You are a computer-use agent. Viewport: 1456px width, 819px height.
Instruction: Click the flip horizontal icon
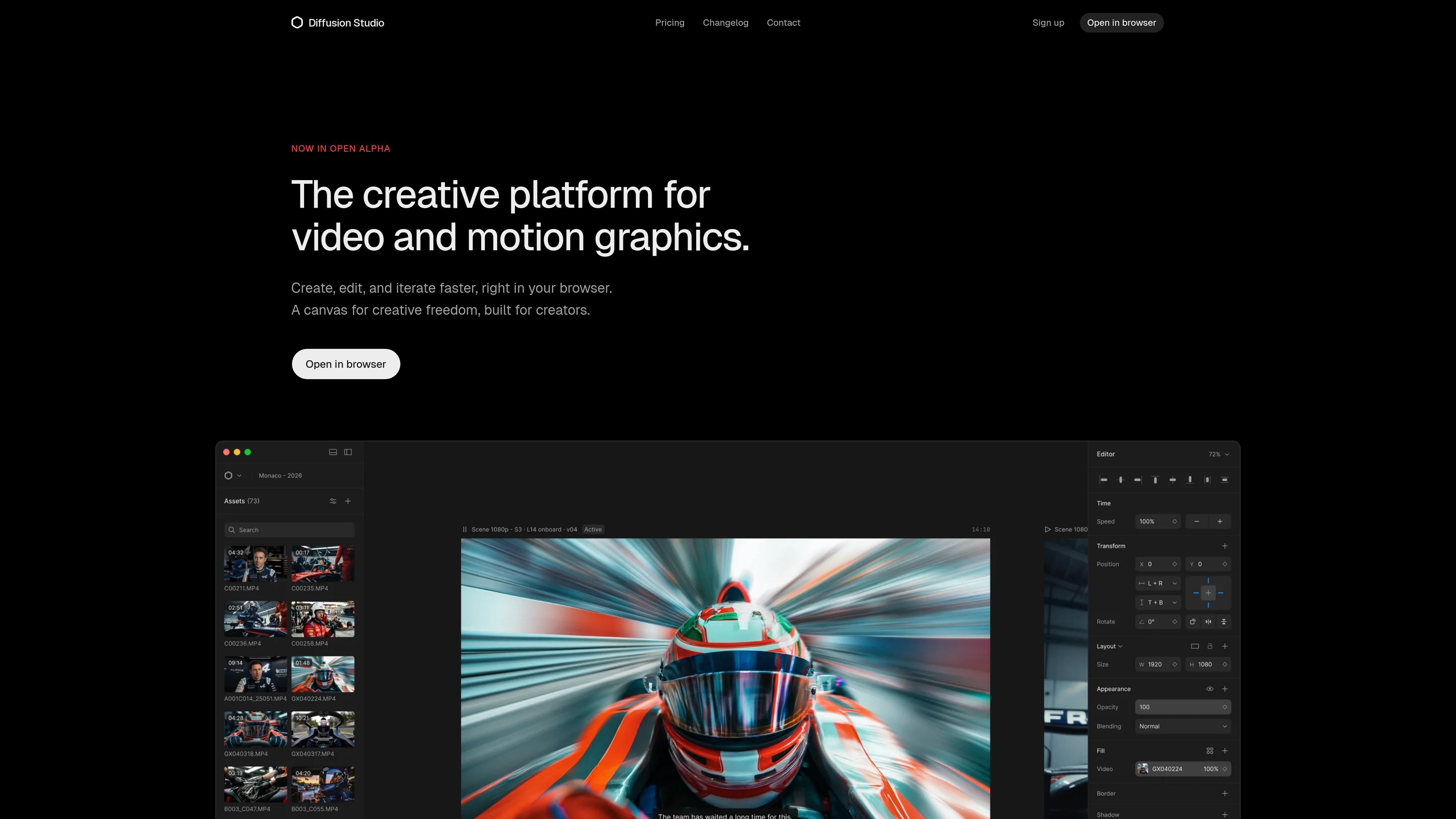pos(1208,622)
